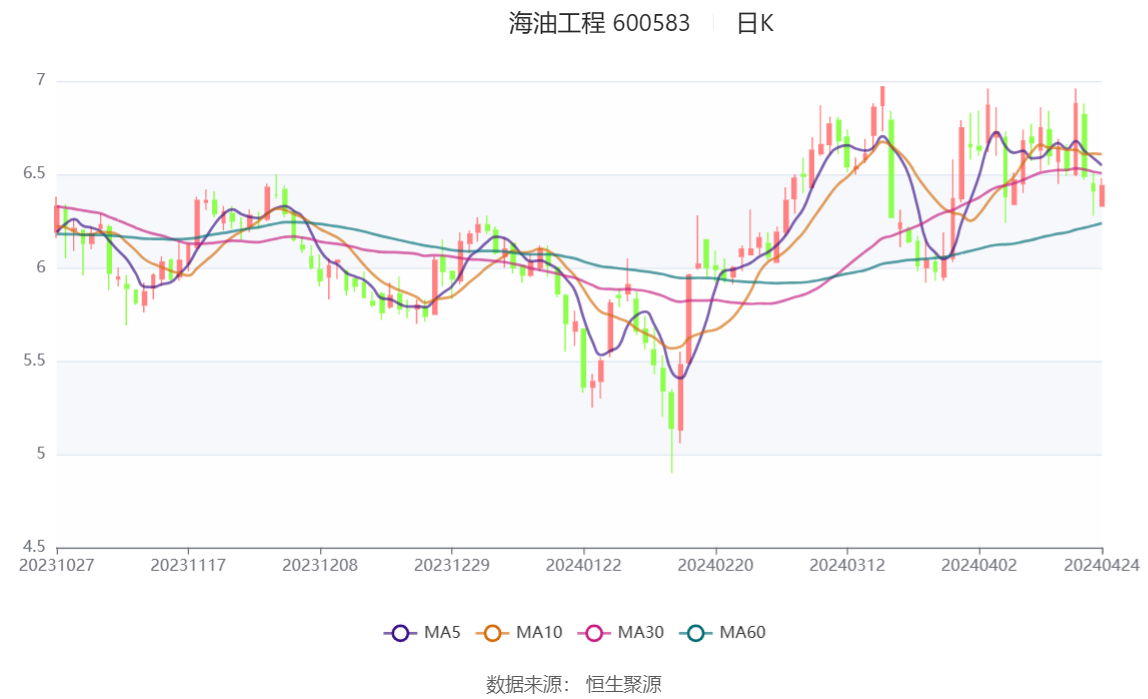Toggle the MA5 legend circle marker
The image size is (1148, 699).
(x=400, y=633)
